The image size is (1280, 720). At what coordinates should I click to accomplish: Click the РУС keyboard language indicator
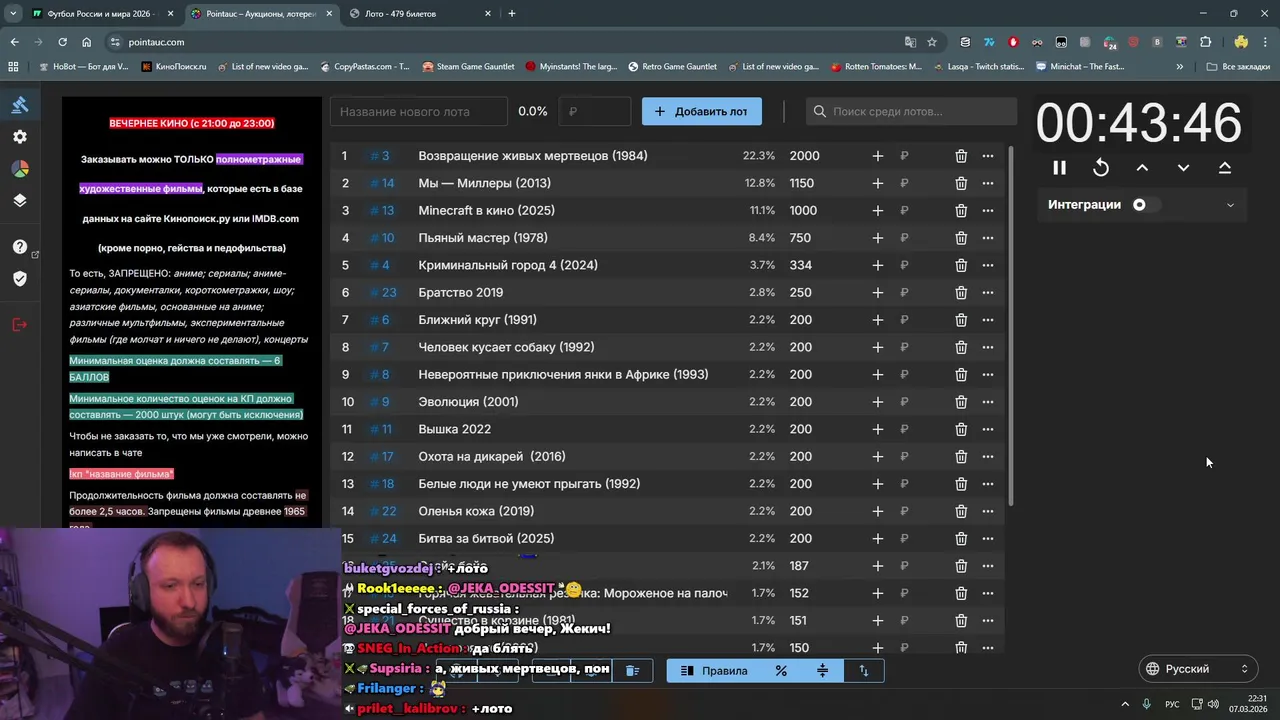pos(1172,704)
